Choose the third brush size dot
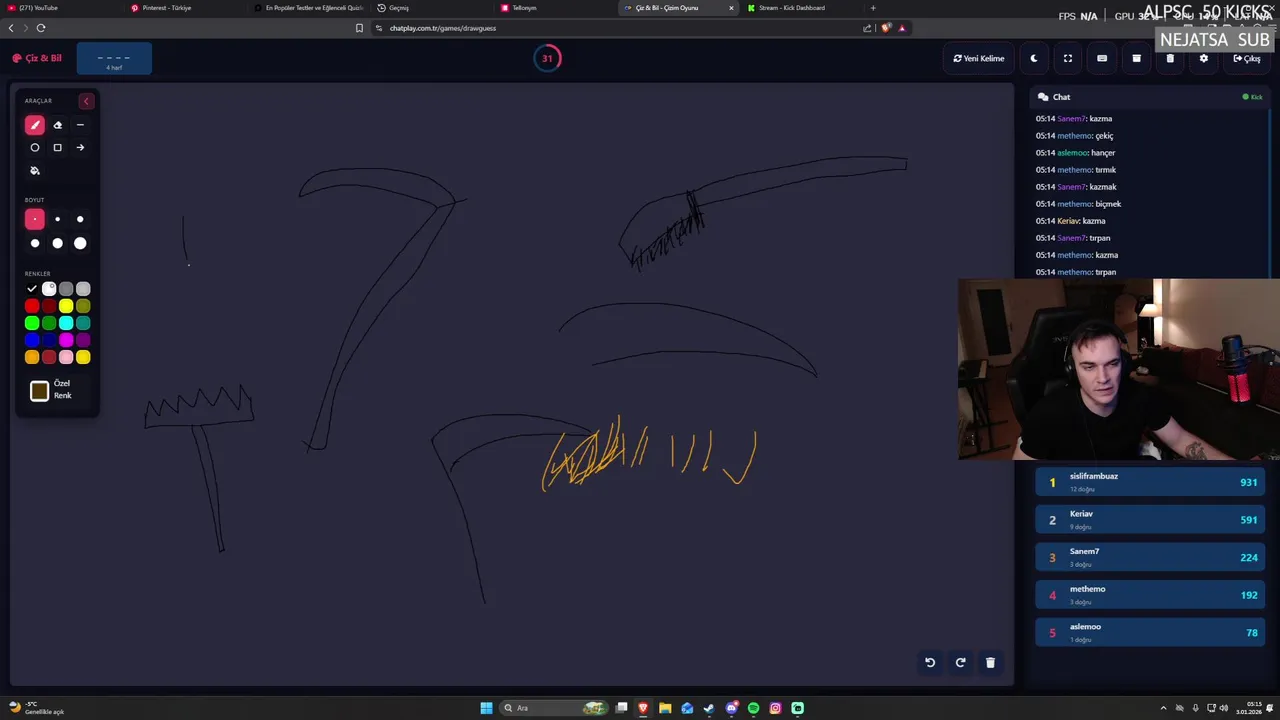 click(x=80, y=219)
